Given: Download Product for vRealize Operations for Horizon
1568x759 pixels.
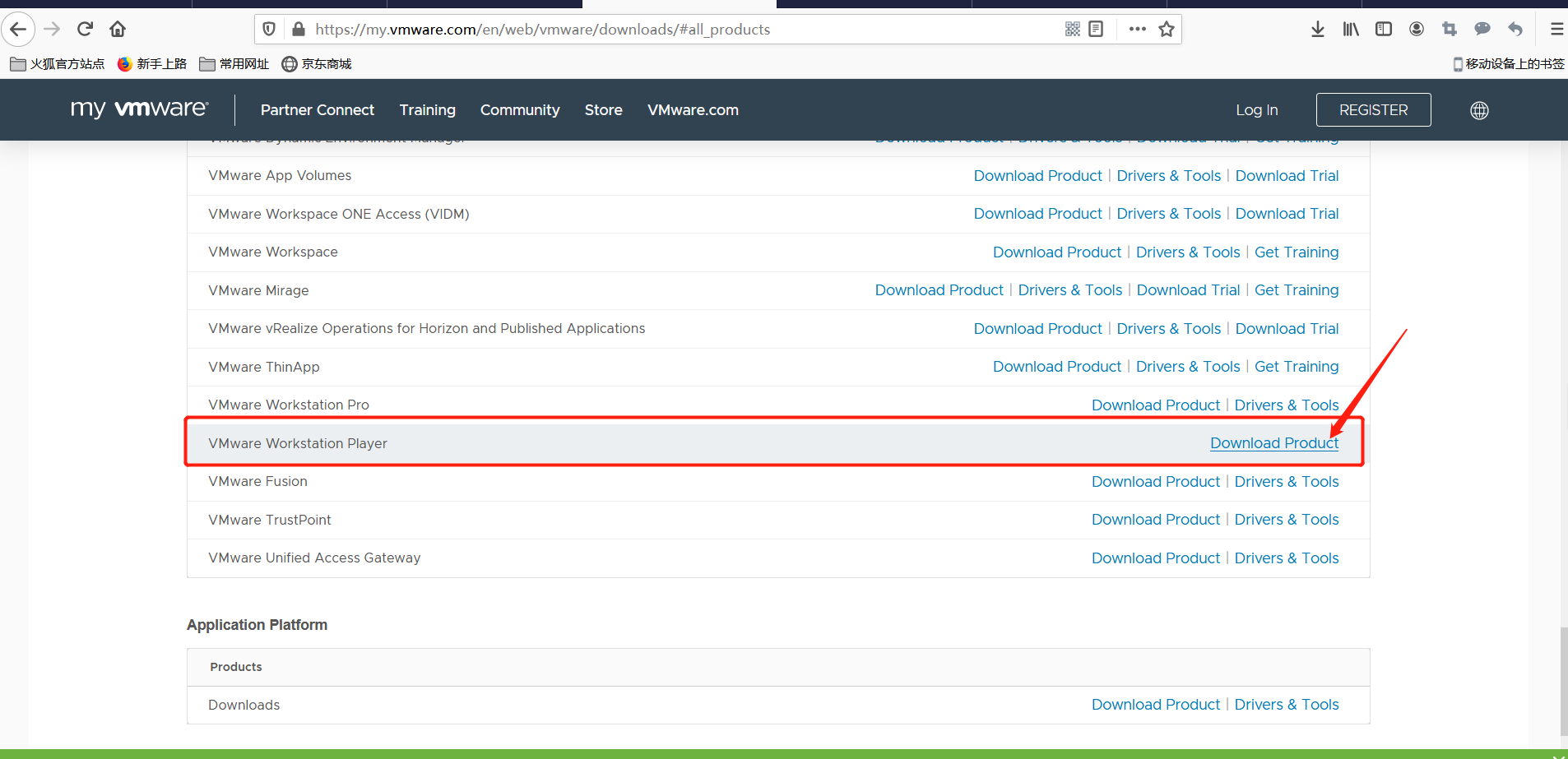Looking at the screenshot, I should tap(1038, 329).
